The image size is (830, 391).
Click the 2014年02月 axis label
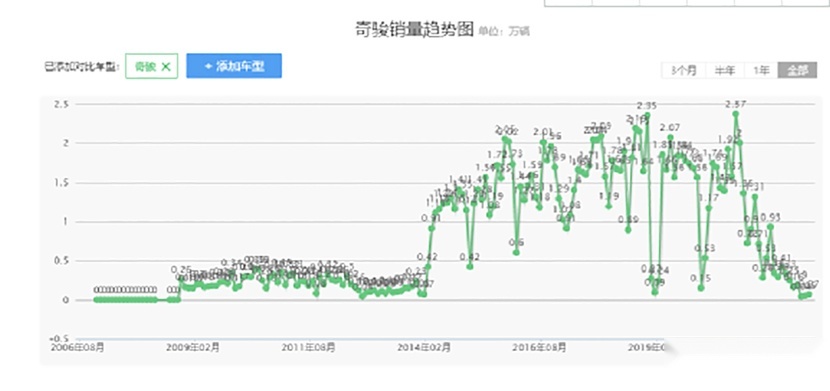(x=424, y=348)
